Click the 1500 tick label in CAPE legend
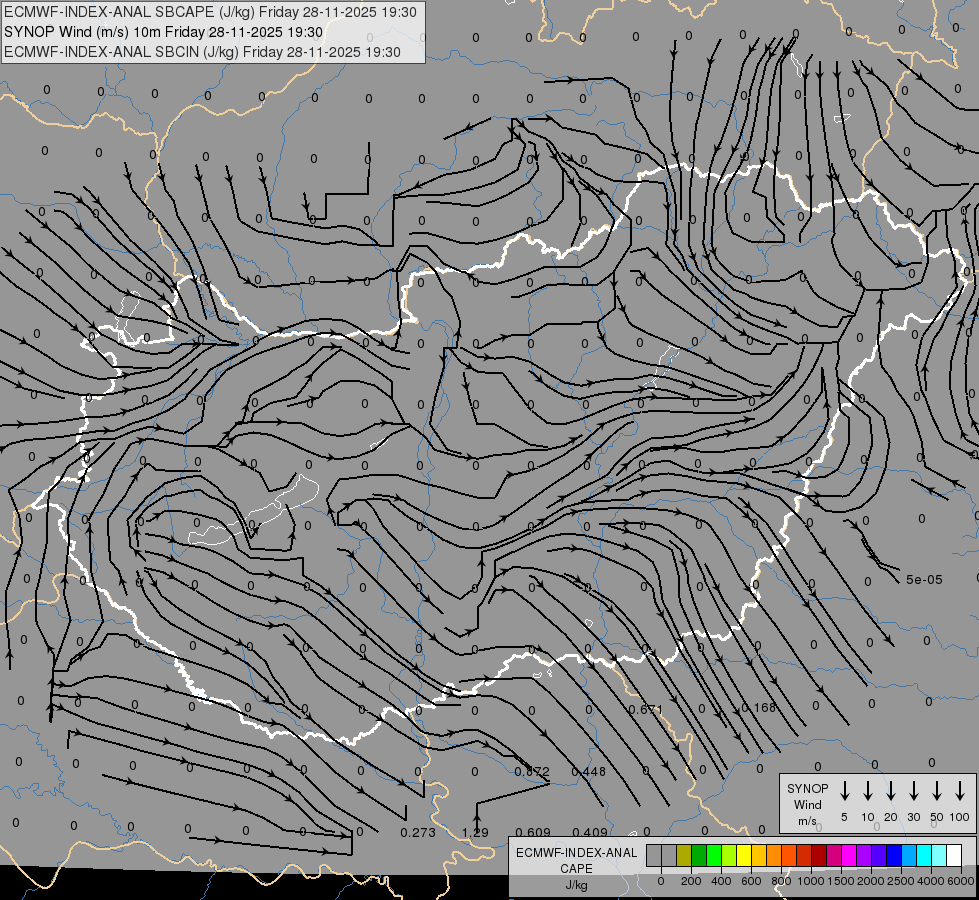This screenshot has height=900, width=979. (x=841, y=881)
